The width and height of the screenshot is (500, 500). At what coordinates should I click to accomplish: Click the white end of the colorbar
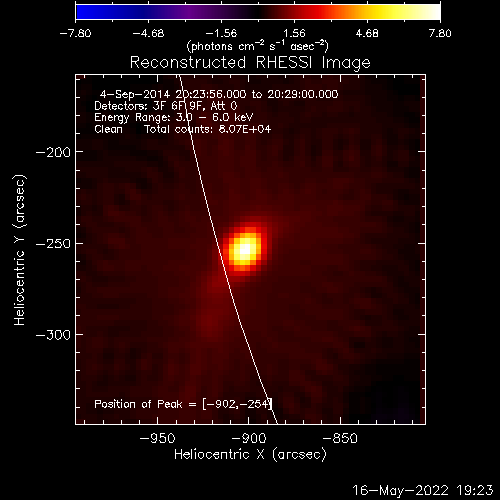[x=432, y=12]
